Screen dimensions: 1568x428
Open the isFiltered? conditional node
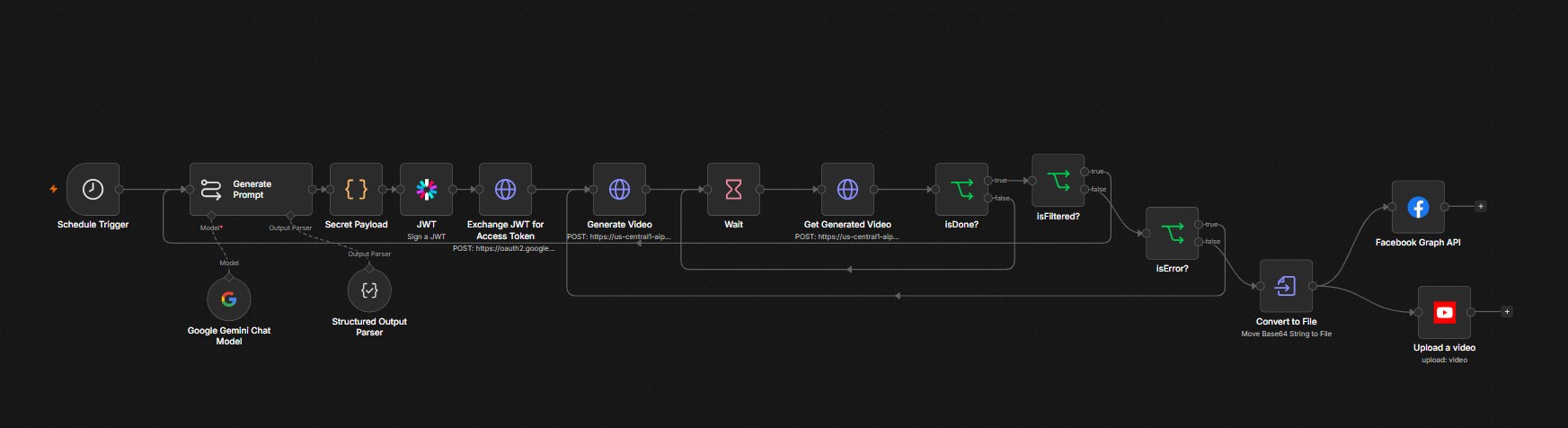(1058, 181)
